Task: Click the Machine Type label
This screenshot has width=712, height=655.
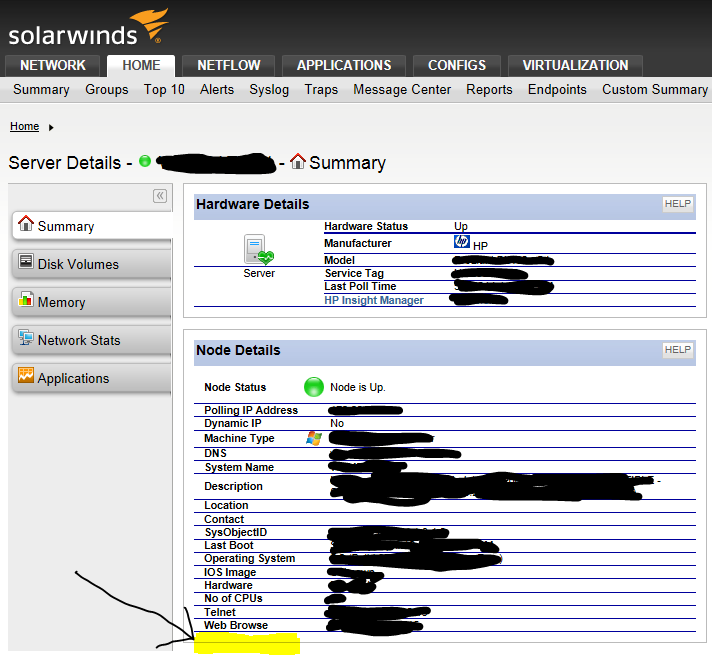Action: pos(239,438)
